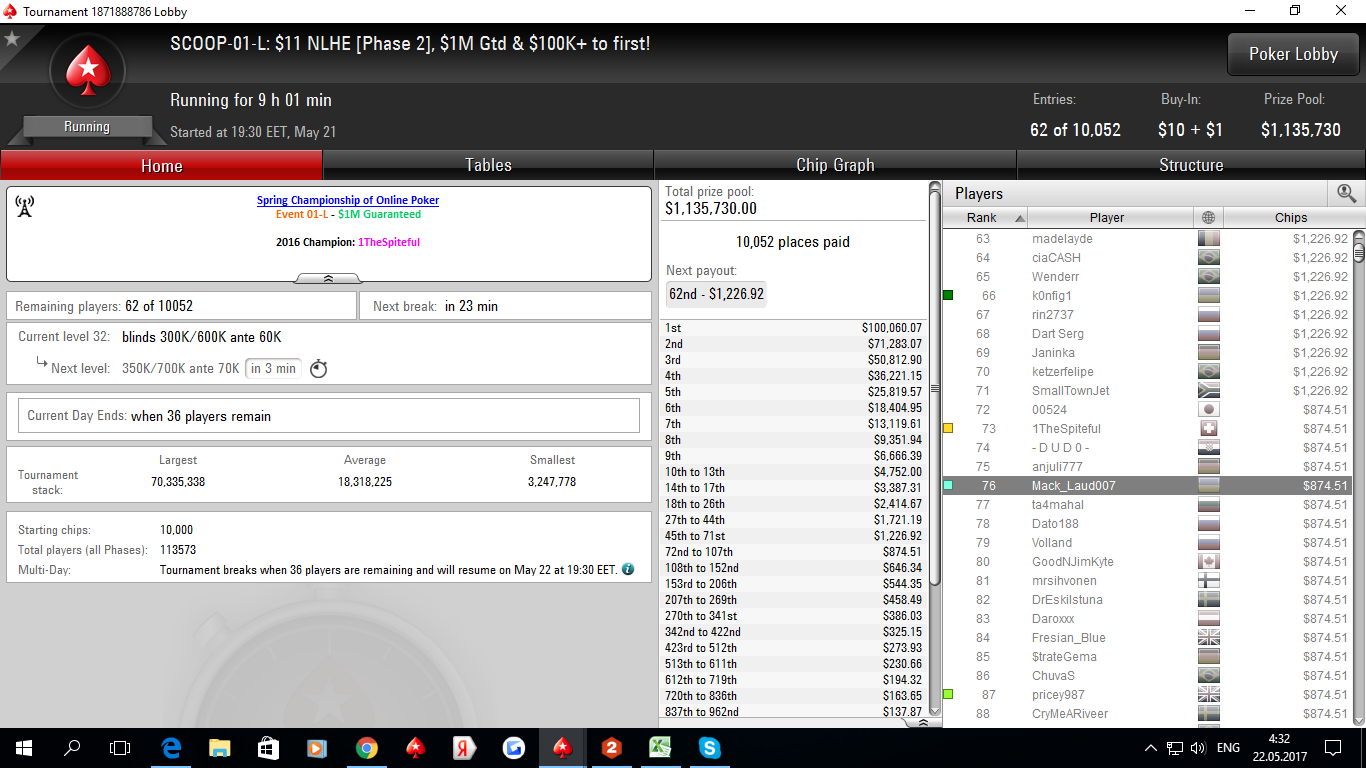Click the Swiss flag beside 1TheSpiteful
This screenshot has width=1366, height=768.
pos(1209,429)
